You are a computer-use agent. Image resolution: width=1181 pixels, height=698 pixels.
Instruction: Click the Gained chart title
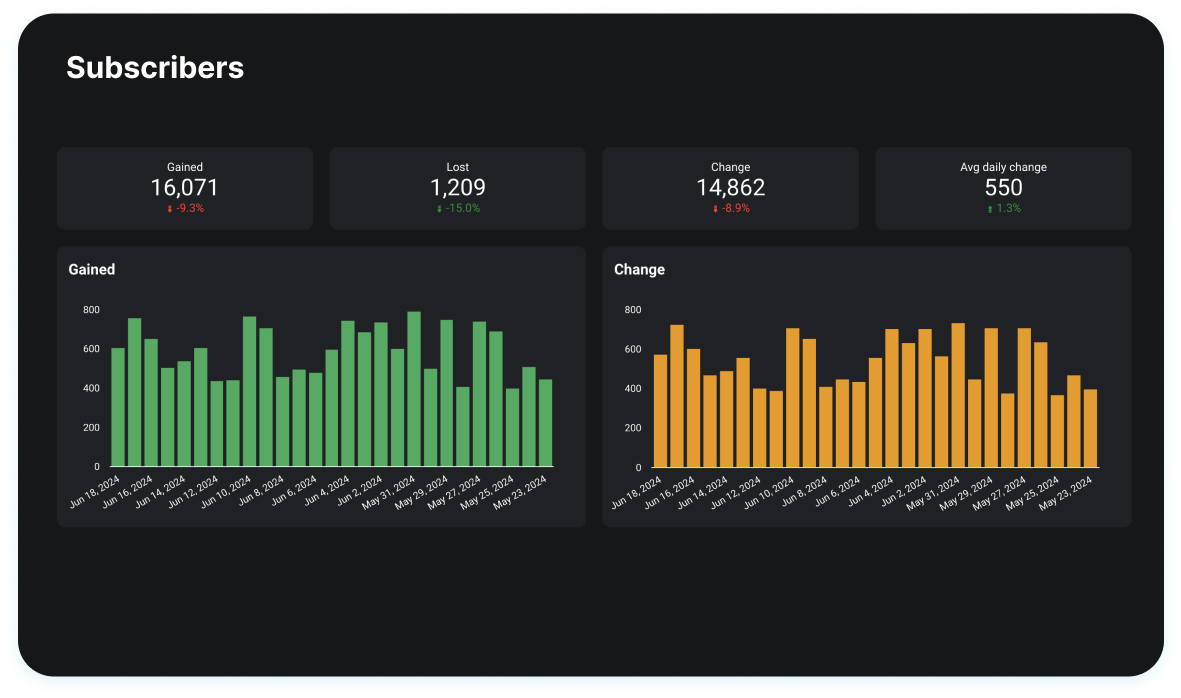coord(91,269)
